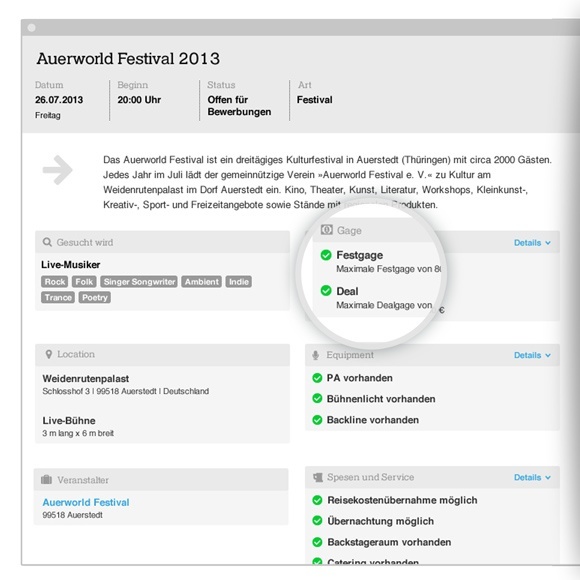Click the gray arrow icon beside the description
The height and width of the screenshot is (580, 580).
tap(58, 170)
